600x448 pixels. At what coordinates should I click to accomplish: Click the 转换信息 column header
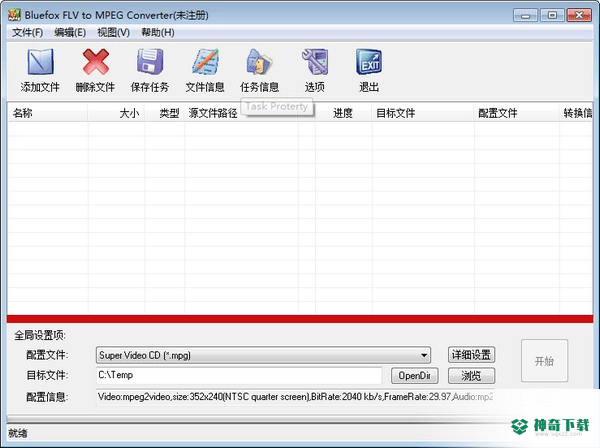click(576, 113)
